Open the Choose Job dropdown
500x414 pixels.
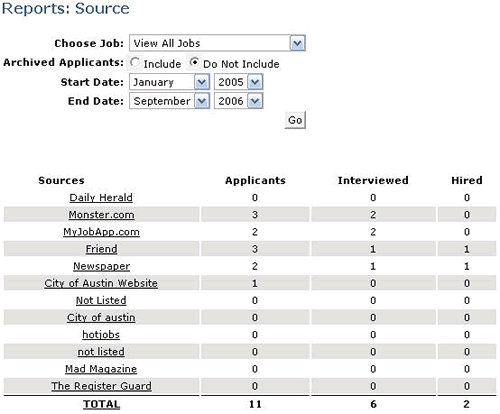point(217,43)
